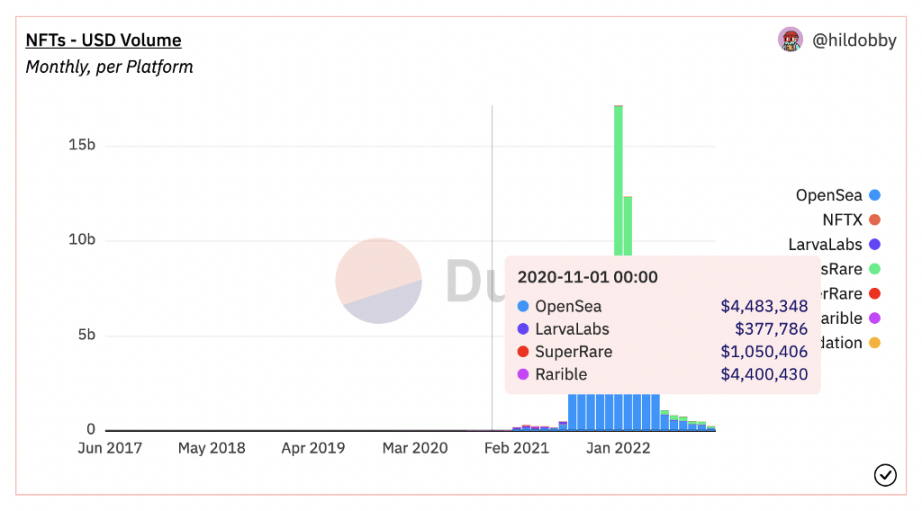
Task: Open the @hildobby author profile link
Action: point(854,40)
